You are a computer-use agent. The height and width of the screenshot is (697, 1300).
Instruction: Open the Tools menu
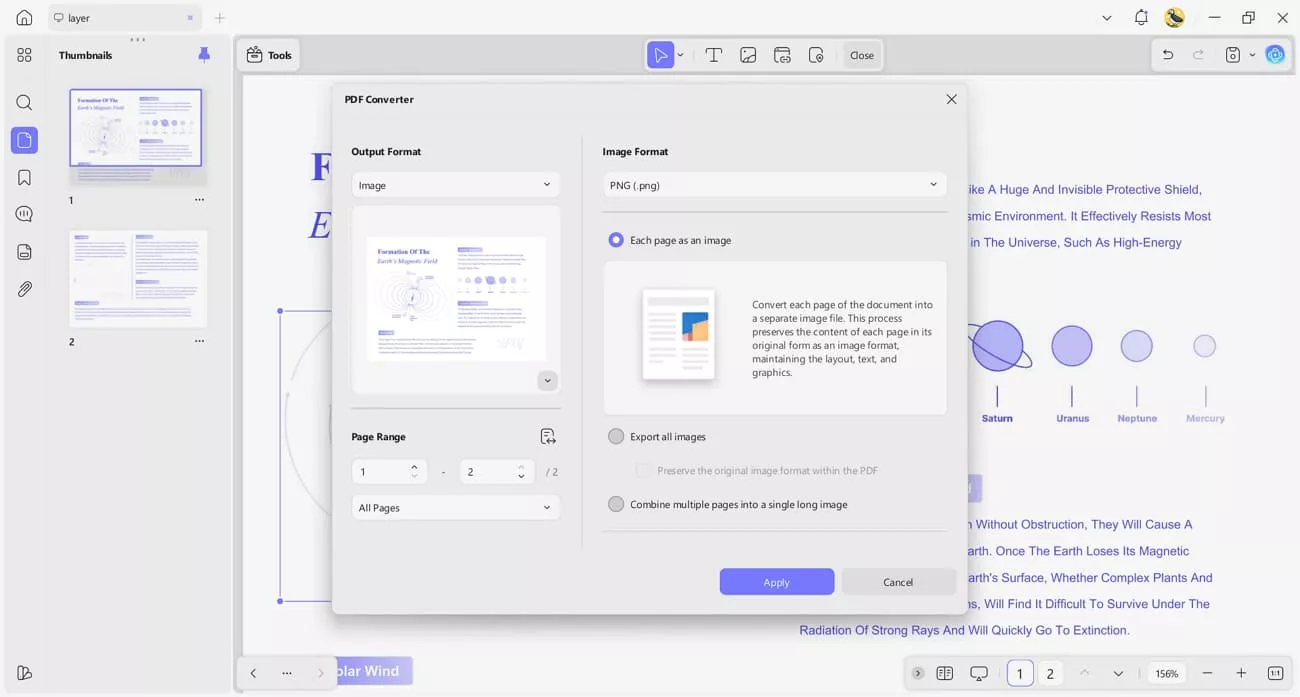click(x=269, y=55)
